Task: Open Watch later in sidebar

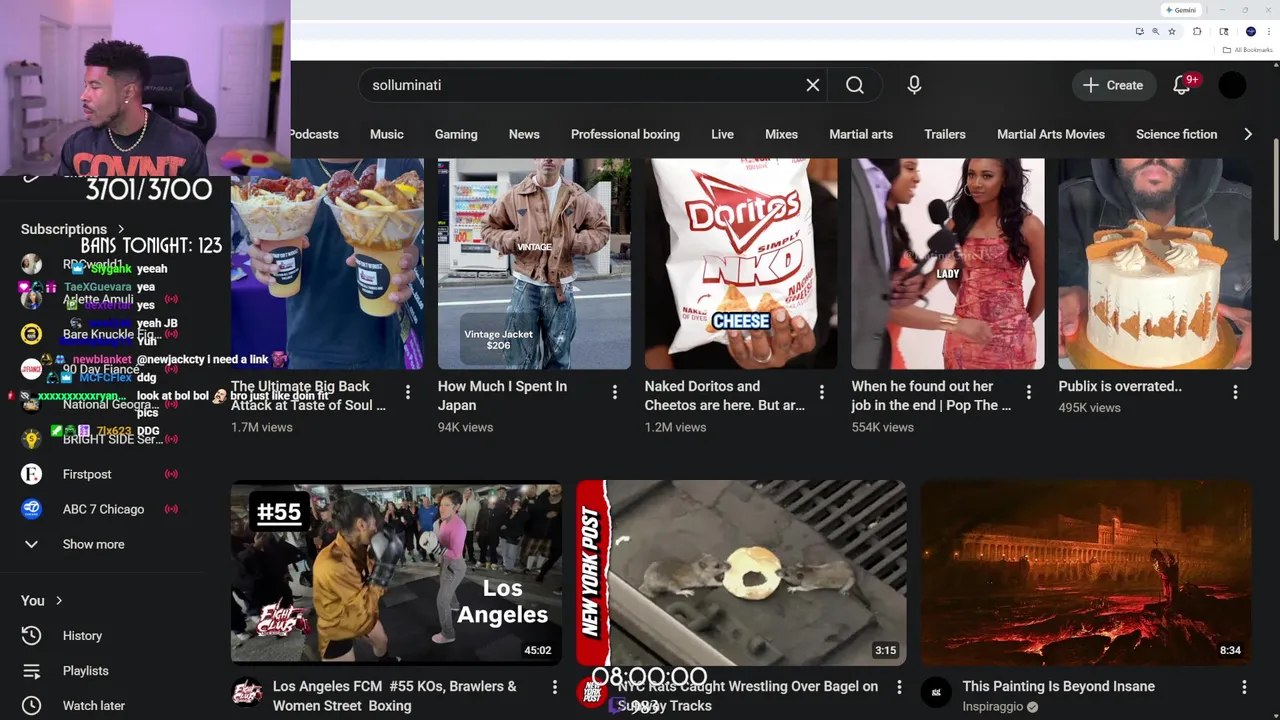Action: [x=100, y=705]
